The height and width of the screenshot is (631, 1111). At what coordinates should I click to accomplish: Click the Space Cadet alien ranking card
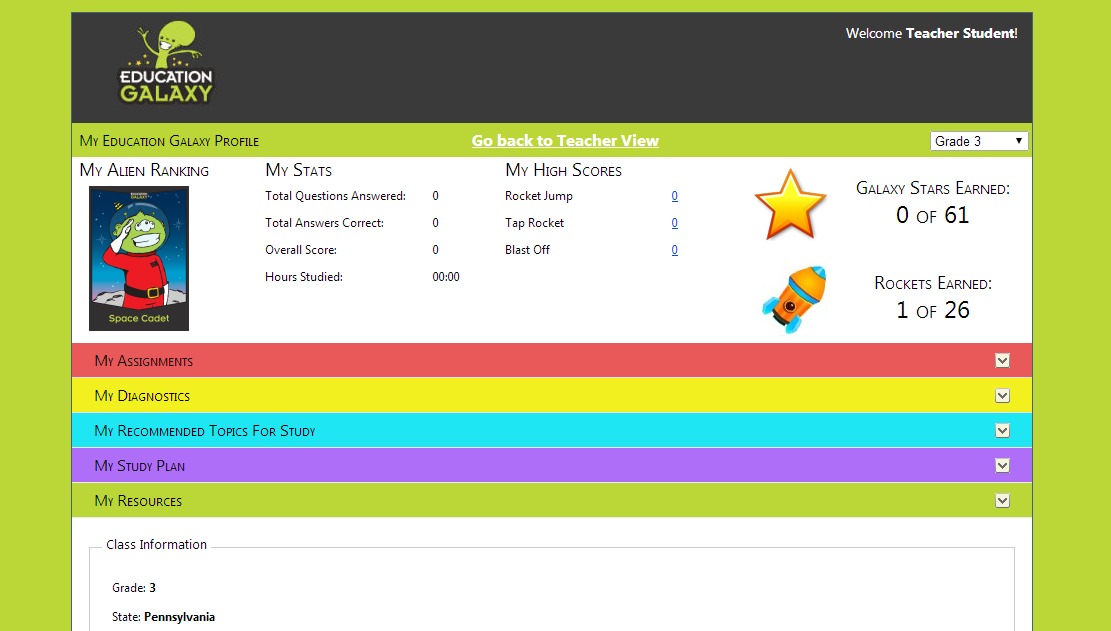pos(139,258)
